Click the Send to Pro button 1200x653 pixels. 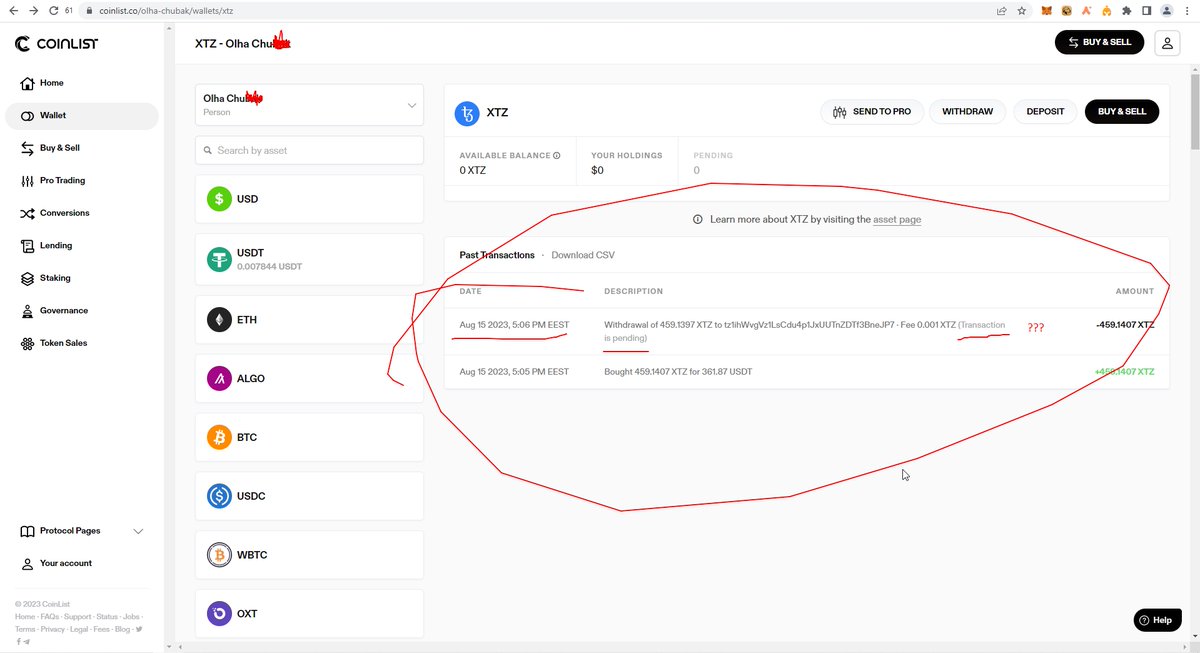(872, 112)
